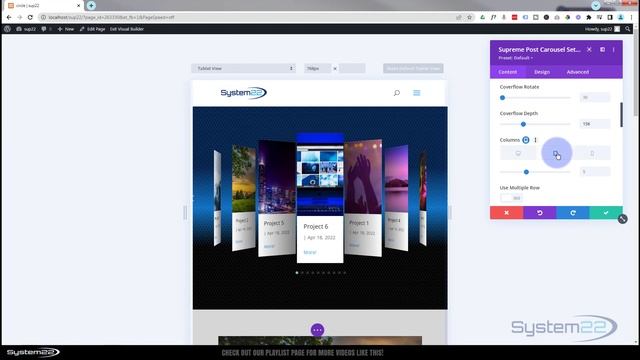Close the sup22 browser tab

click(x=78, y=6)
